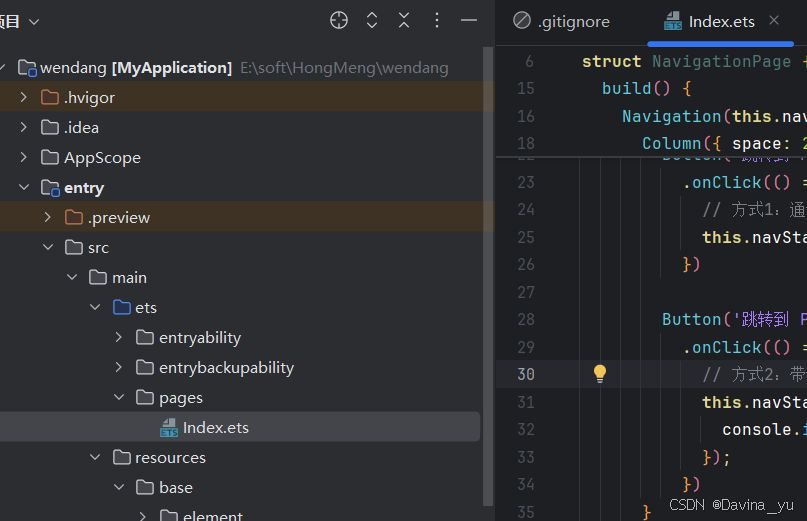The image size is (807, 521).
Task: Collapse the entry module folder
Action: pyautogui.click(x=24, y=187)
